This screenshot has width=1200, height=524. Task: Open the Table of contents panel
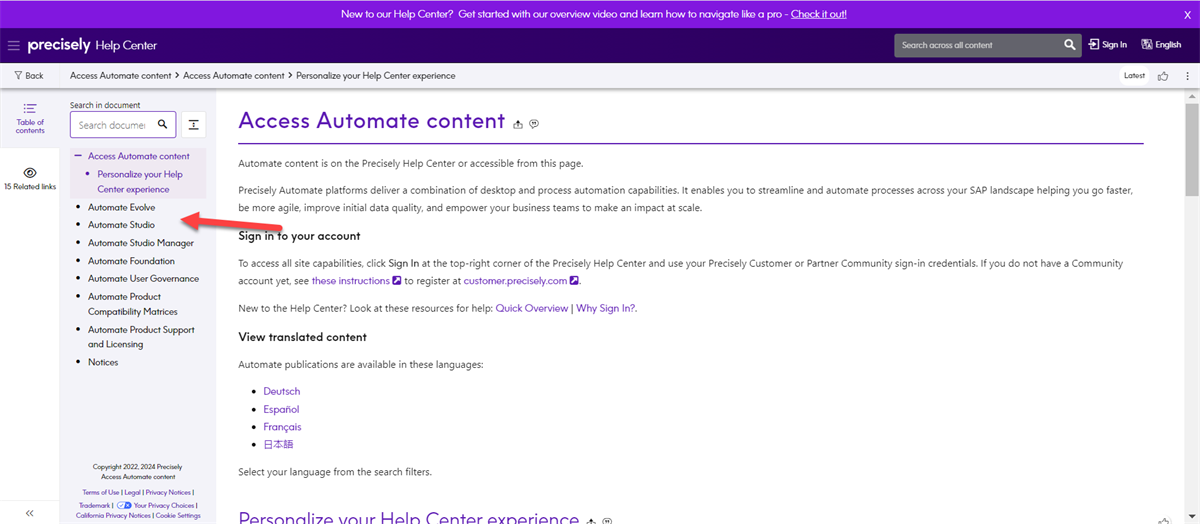(x=30, y=117)
